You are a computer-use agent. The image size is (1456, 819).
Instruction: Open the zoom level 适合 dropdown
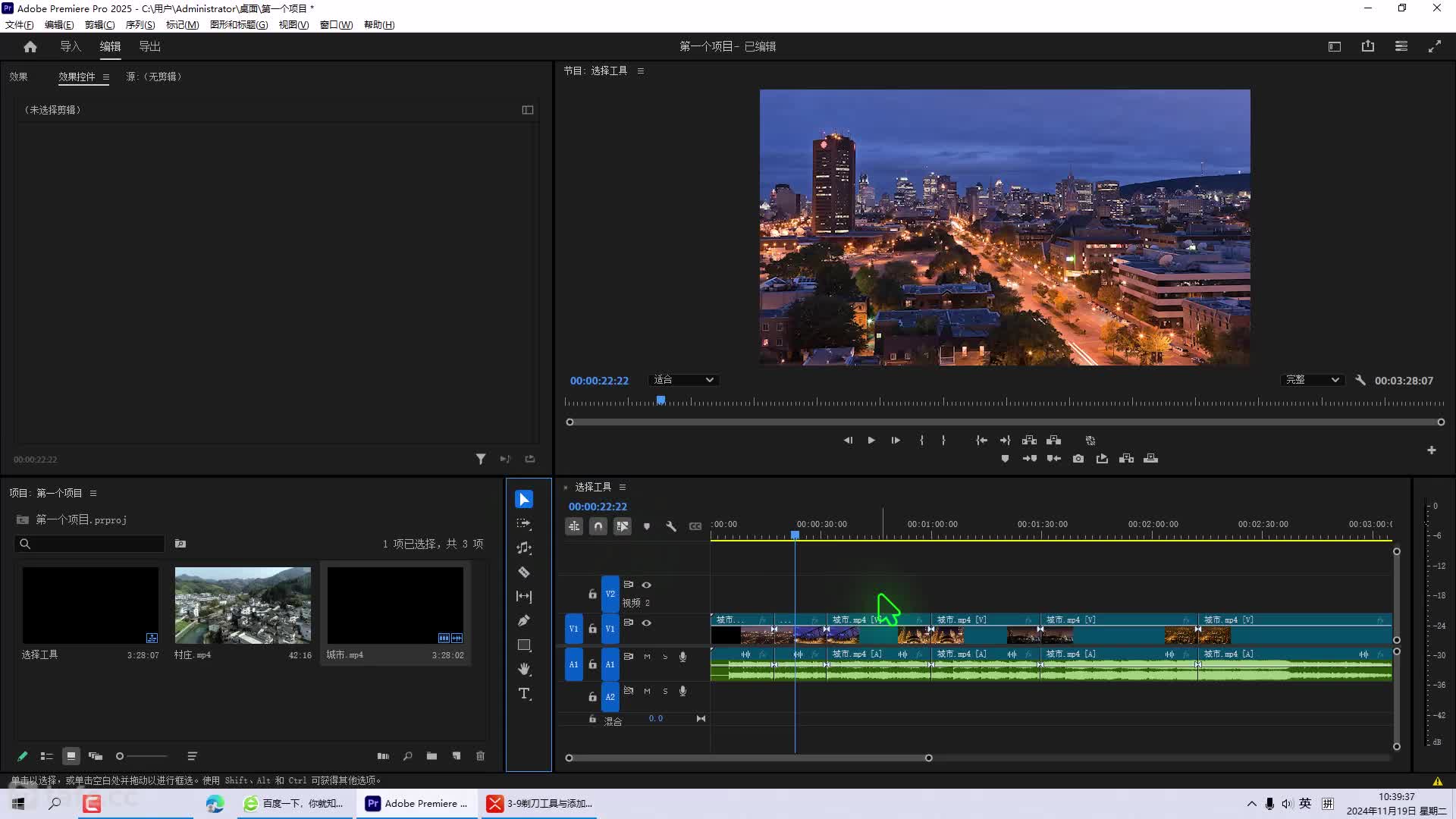683,380
